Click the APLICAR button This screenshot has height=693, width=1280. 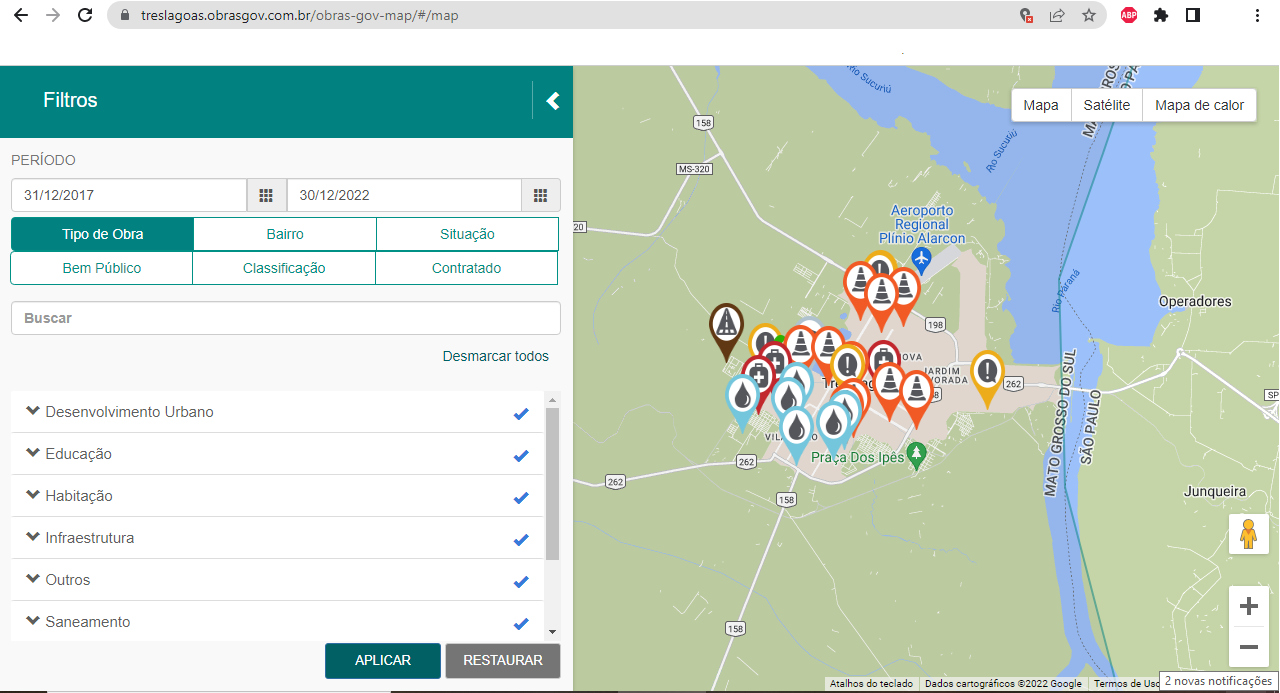point(383,660)
